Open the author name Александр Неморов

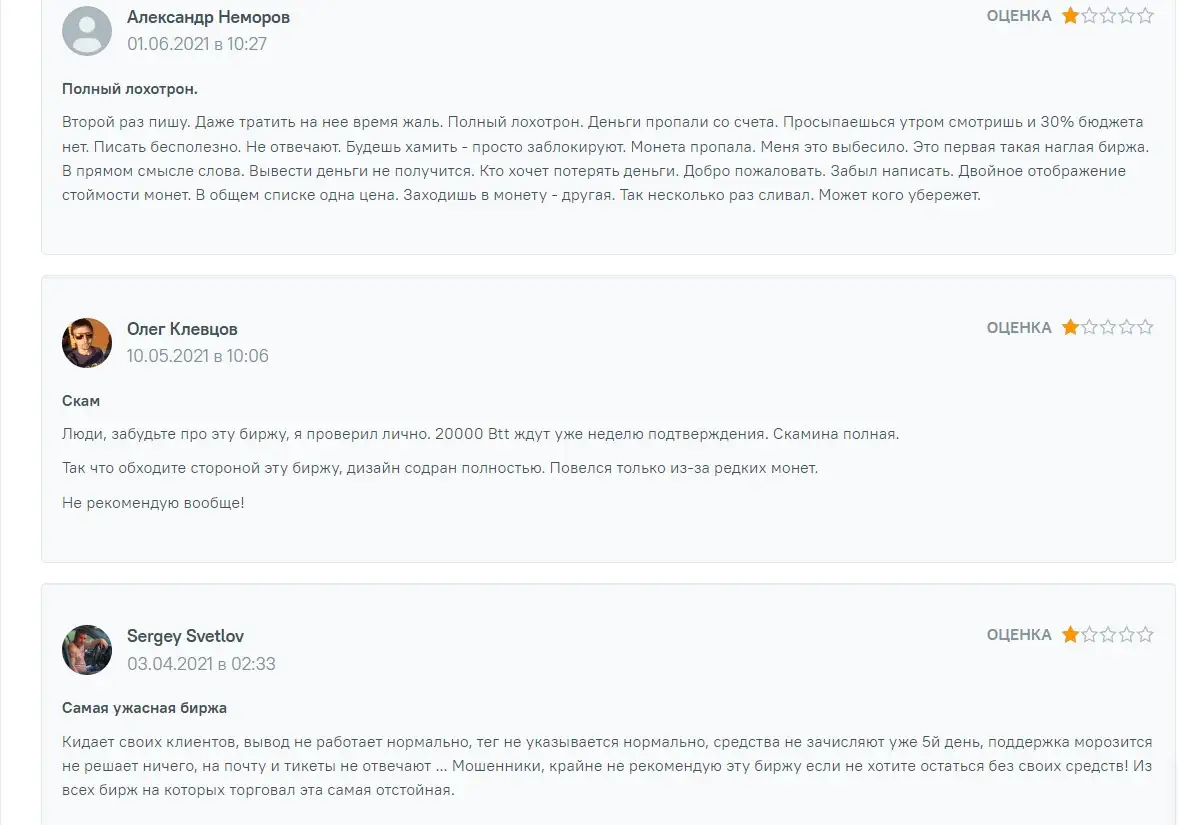pyautogui.click(x=208, y=17)
